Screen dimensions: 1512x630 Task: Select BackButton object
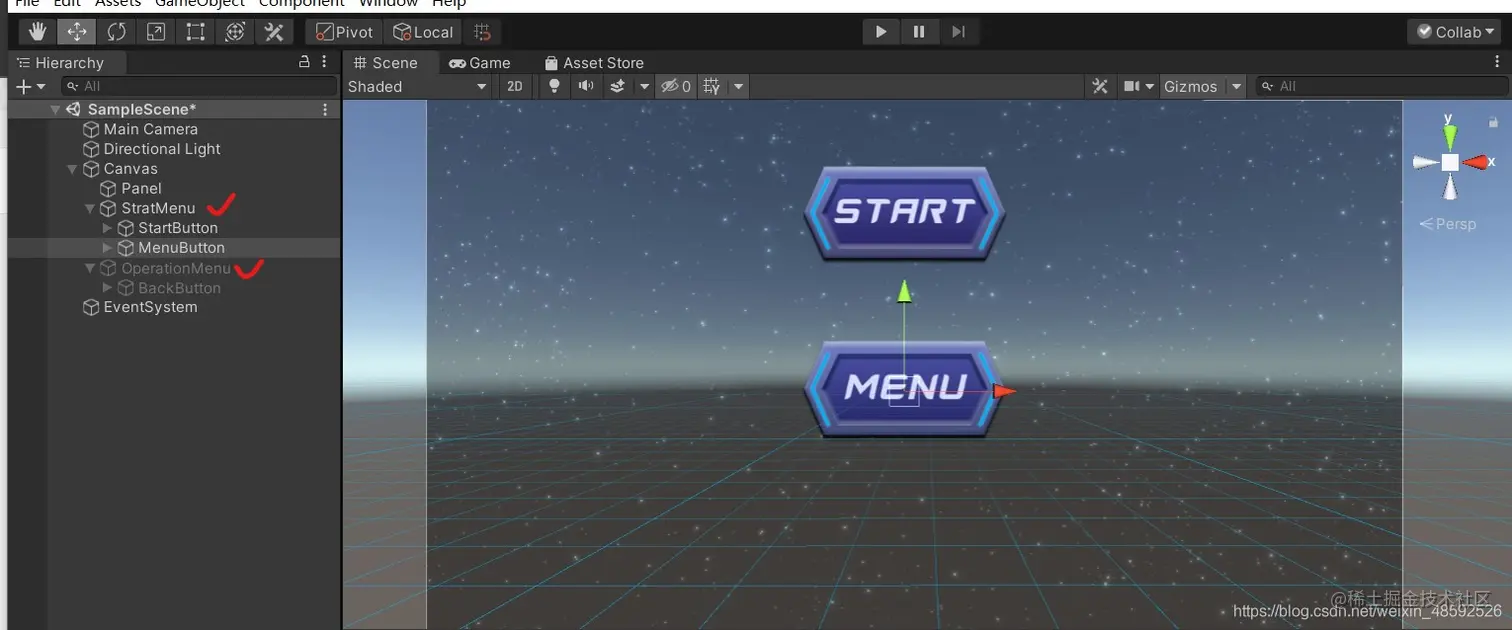pyautogui.click(x=179, y=288)
